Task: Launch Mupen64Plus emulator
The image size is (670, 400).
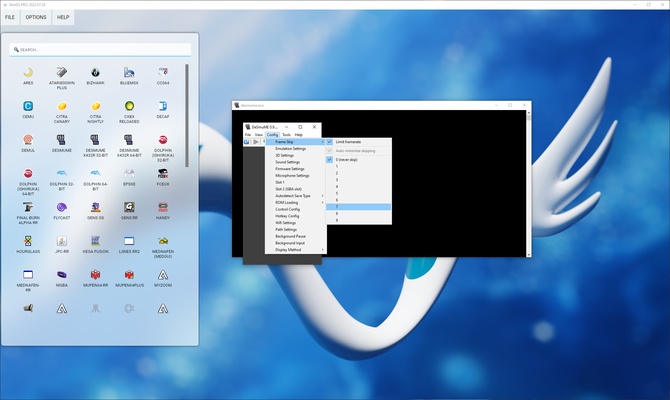Action: click(129, 275)
